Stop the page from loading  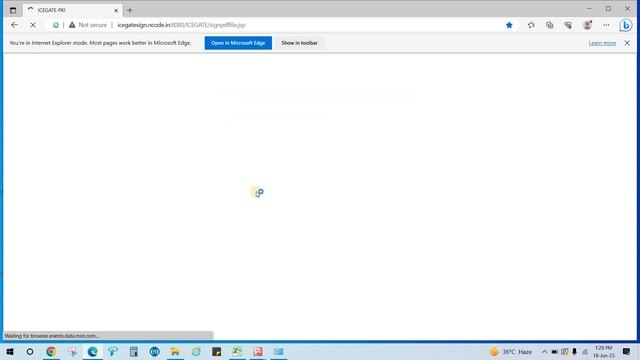pos(33,25)
